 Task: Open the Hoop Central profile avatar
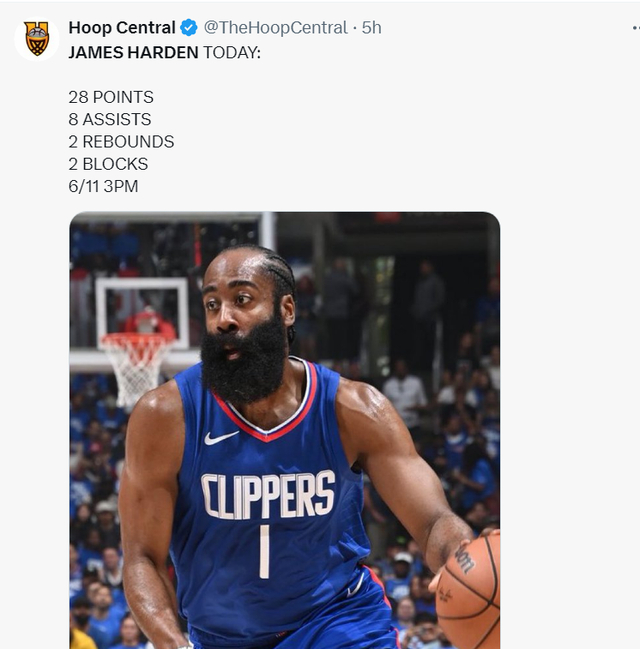click(37, 38)
